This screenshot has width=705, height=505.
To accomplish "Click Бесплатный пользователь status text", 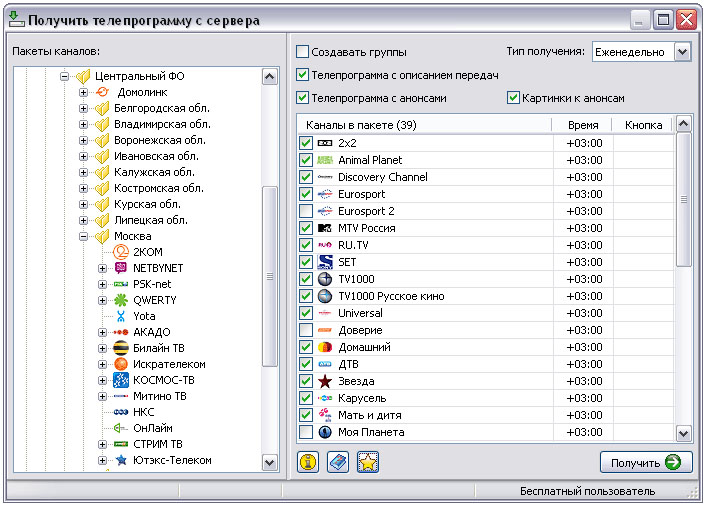I will coord(587,491).
